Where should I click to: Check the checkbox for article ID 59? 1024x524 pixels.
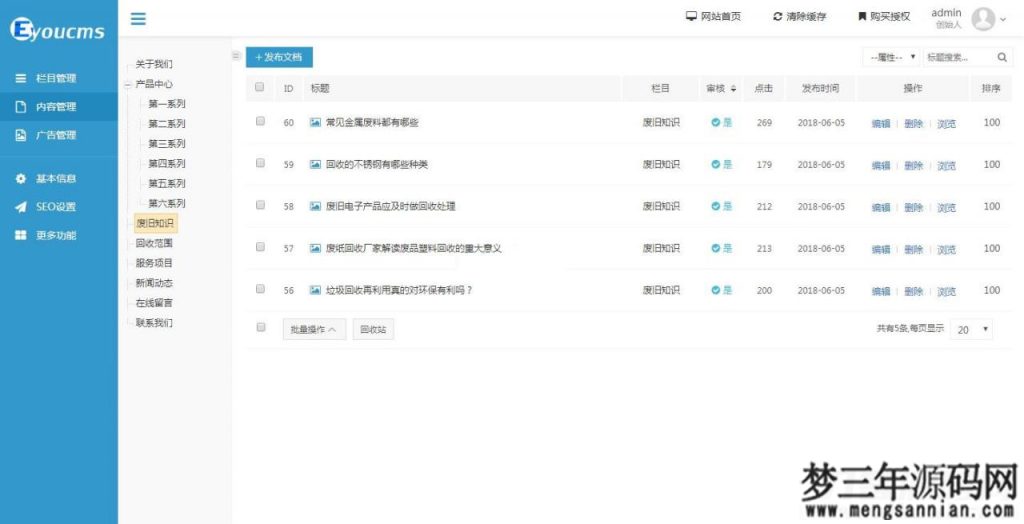pos(260,163)
